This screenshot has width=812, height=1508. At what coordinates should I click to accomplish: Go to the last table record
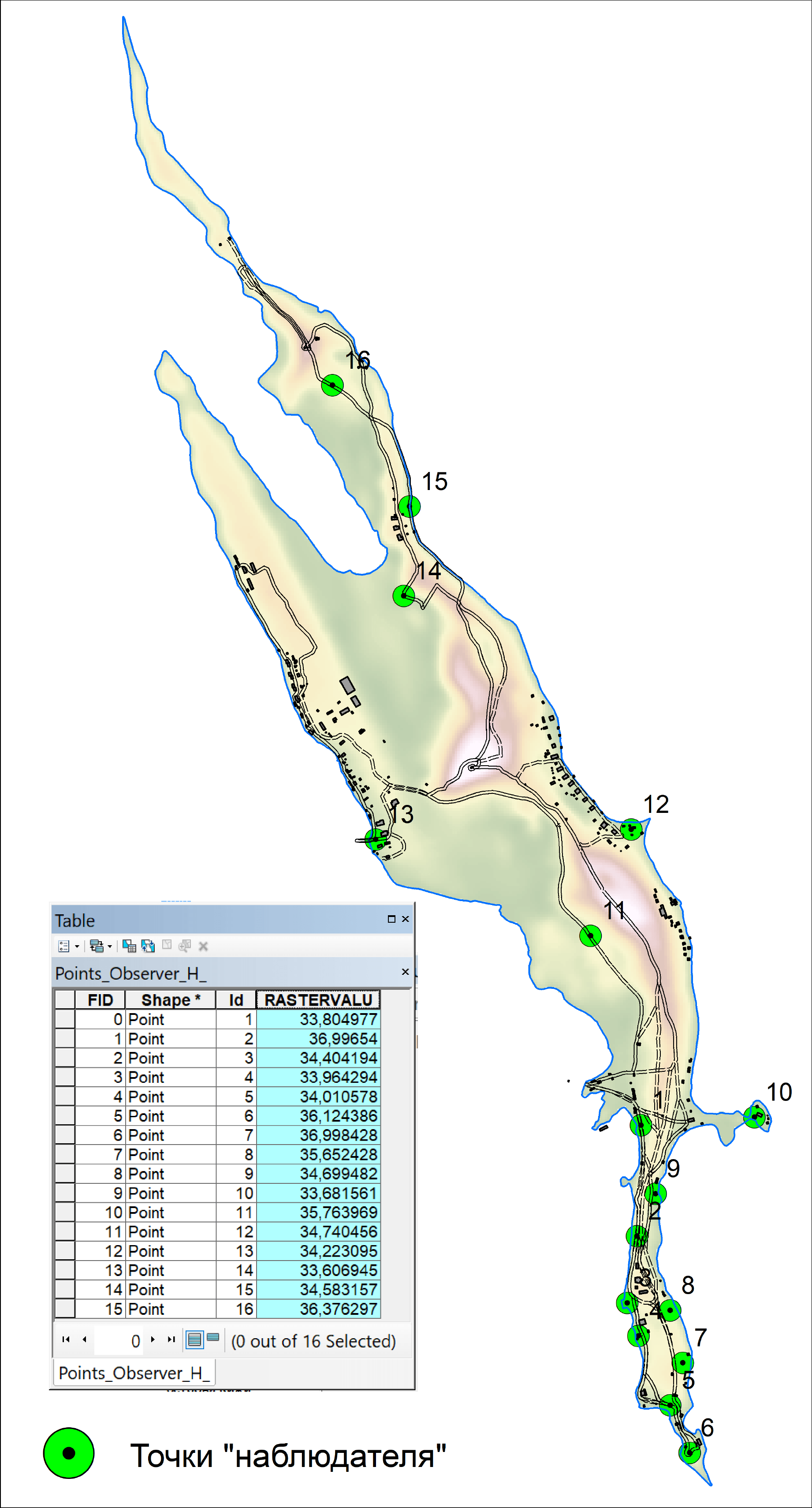(x=171, y=1340)
